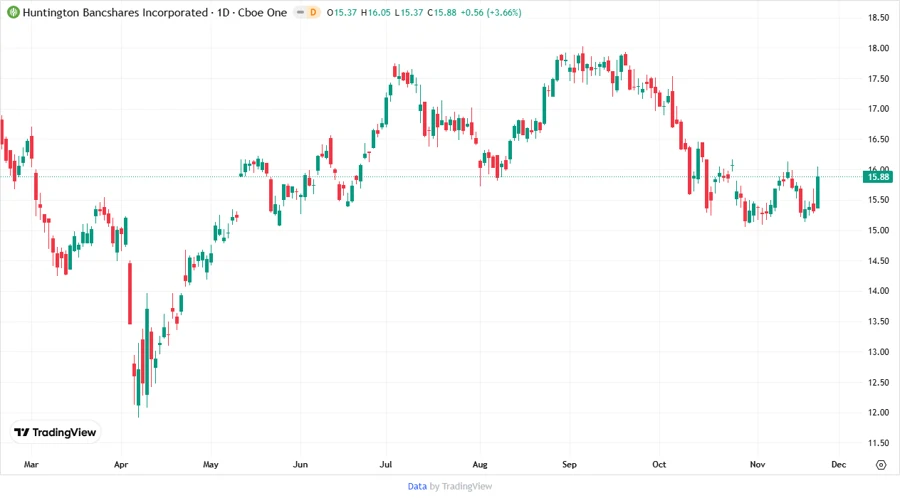Click the 15.50 price axis label
The height and width of the screenshot is (498, 900).
878,200
